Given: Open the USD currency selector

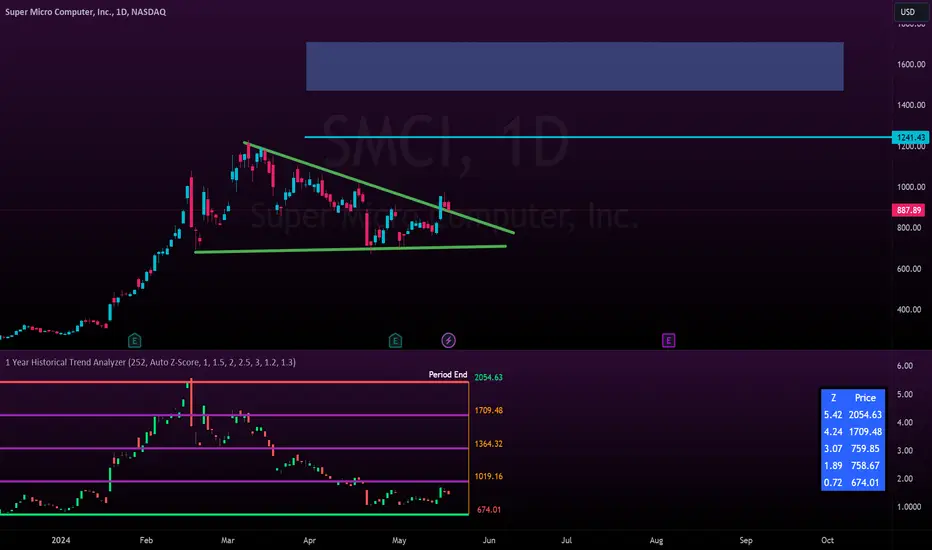Looking at the screenshot, I should click(911, 12).
